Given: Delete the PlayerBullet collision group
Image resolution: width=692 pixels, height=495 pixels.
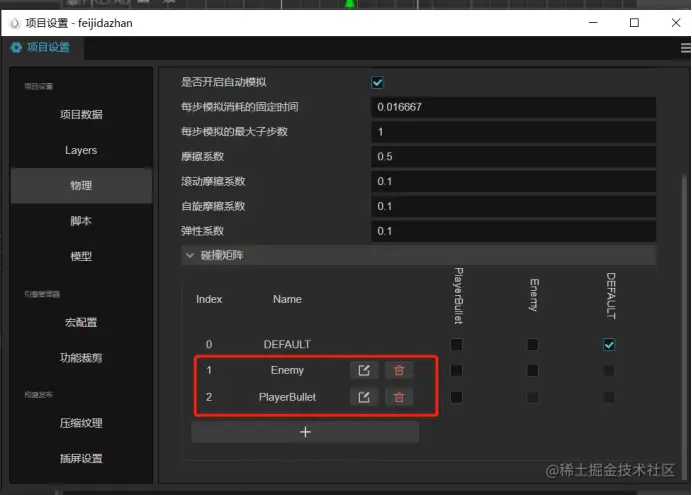Looking at the screenshot, I should click(399, 397).
